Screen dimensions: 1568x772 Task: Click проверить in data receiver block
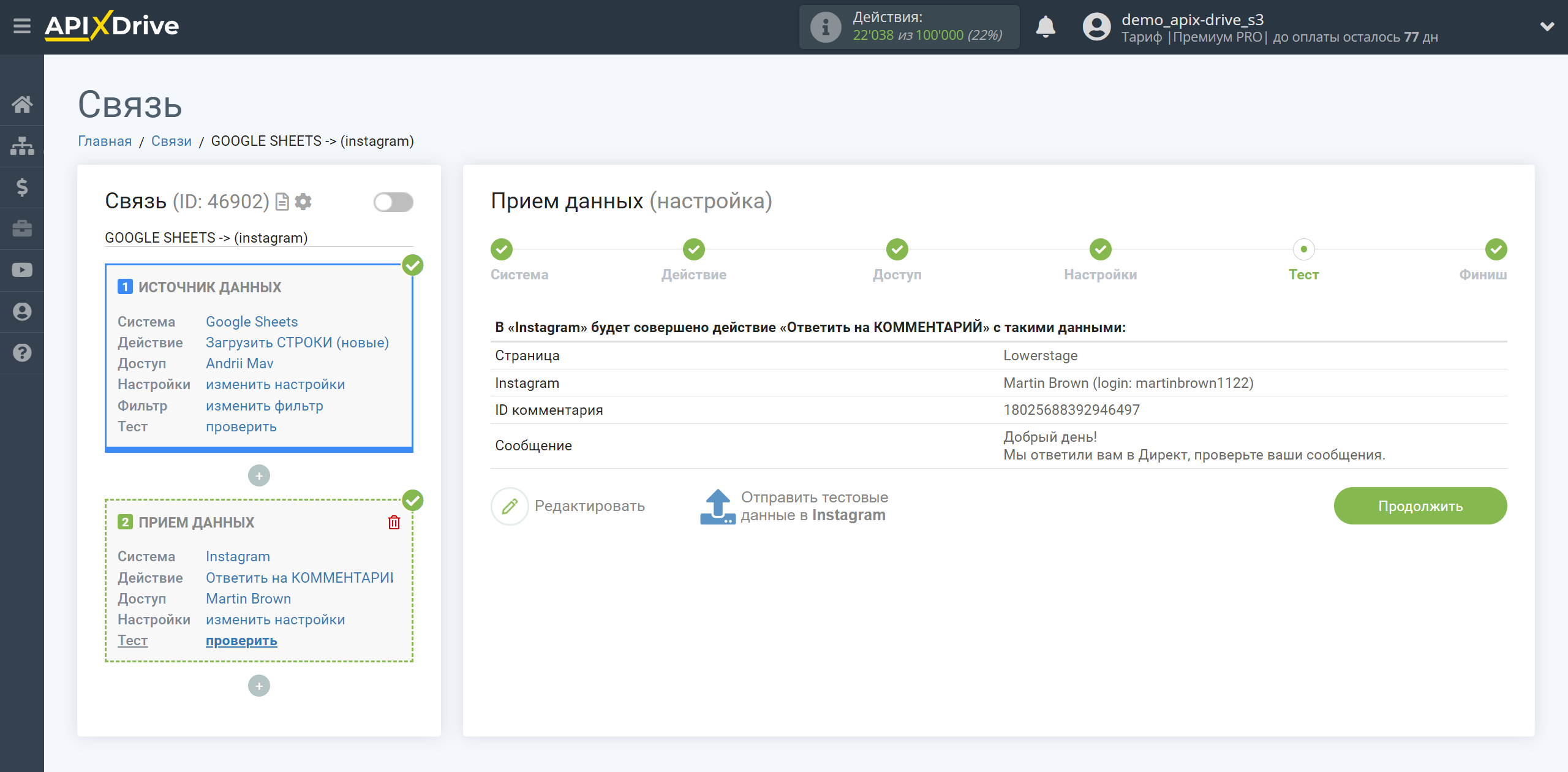(241, 640)
